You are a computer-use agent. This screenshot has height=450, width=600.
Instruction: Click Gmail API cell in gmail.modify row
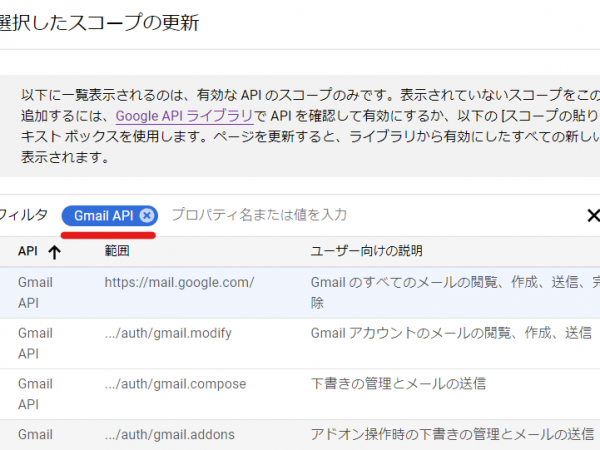pyautogui.click(x=35, y=343)
